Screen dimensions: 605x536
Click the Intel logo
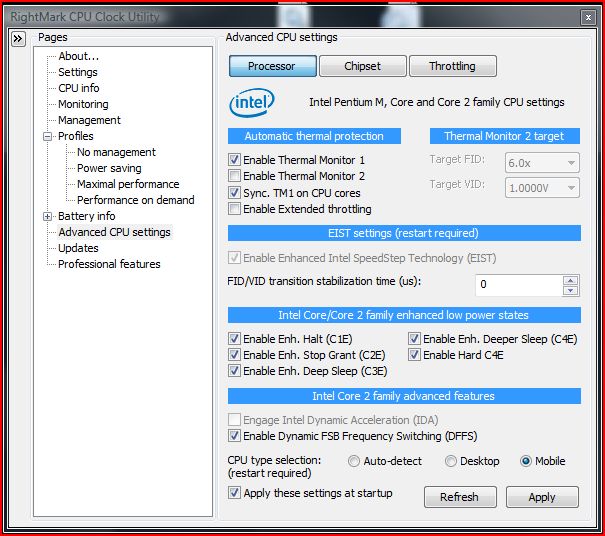click(x=252, y=103)
